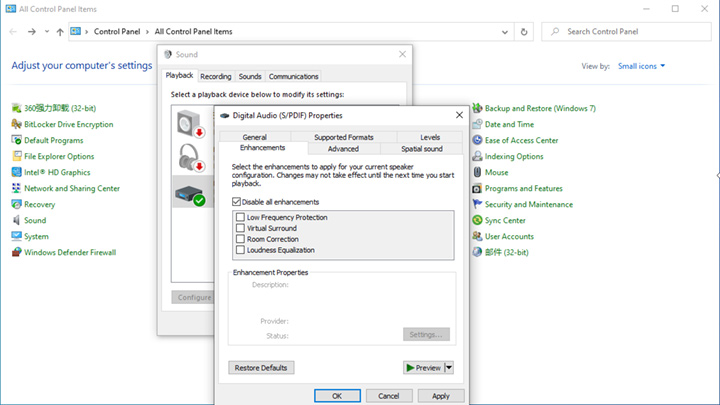
Task: Click the Search Control Panel field
Action: [x=625, y=32]
